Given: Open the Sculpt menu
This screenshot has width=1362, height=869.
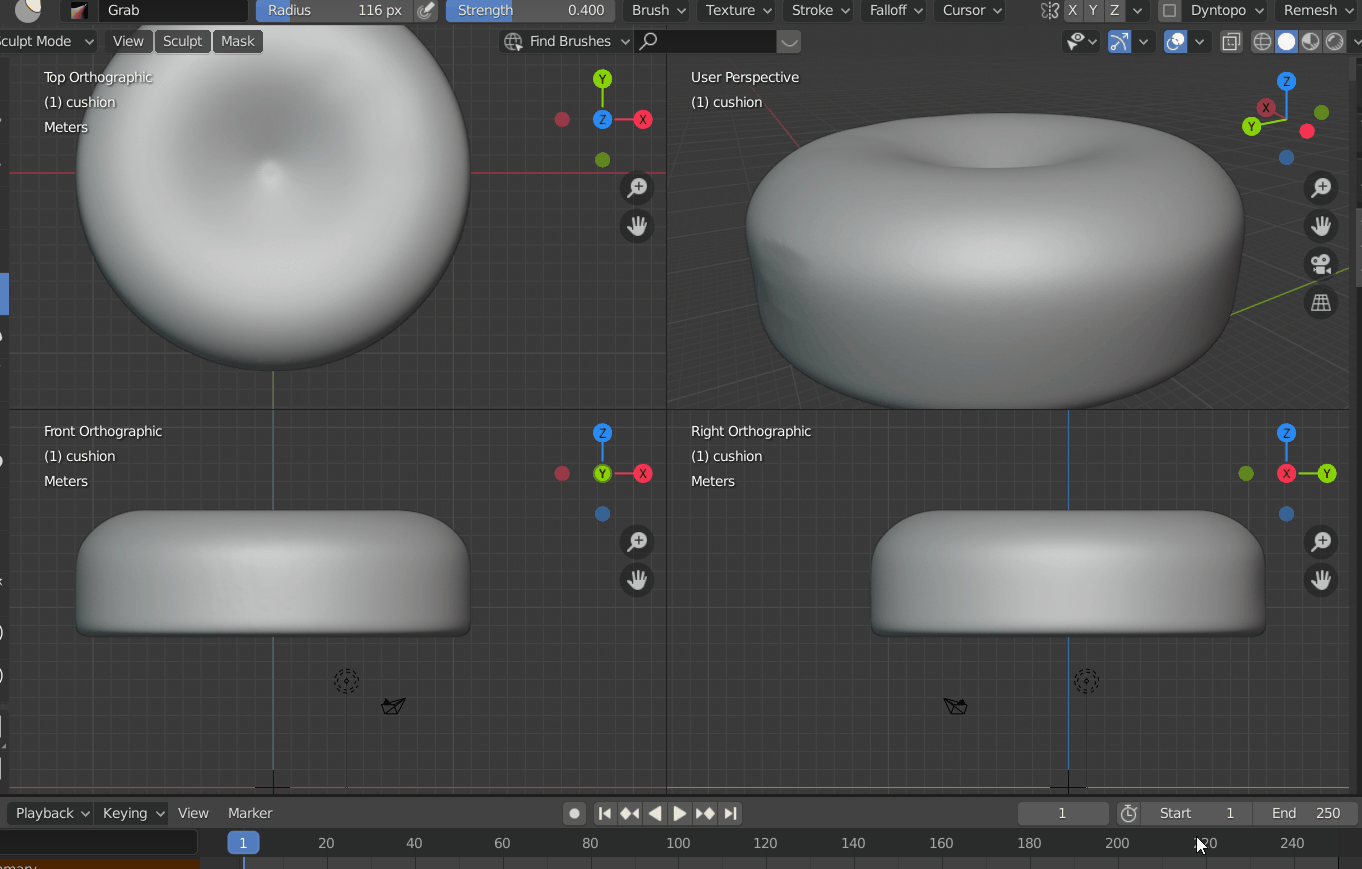Looking at the screenshot, I should pyautogui.click(x=182, y=41).
